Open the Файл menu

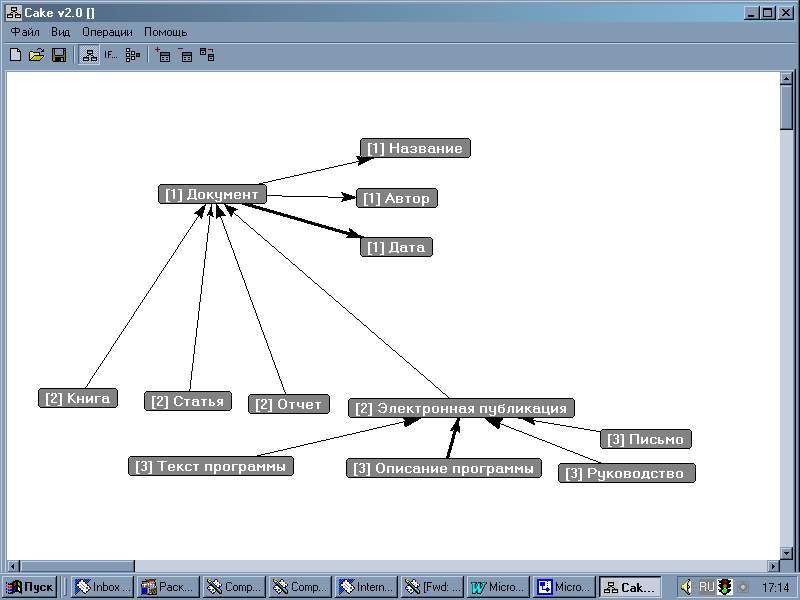click(25, 32)
